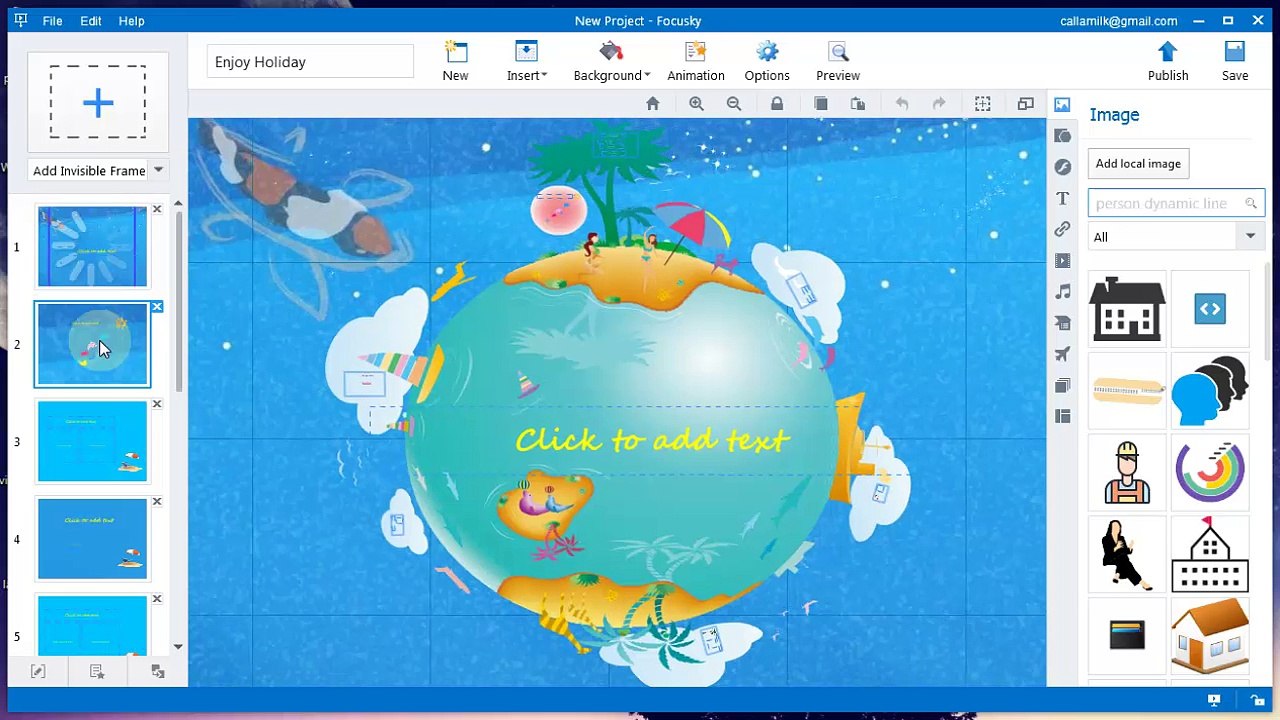
Task: Expand the Add Invisible Frame dropdown arrow
Action: (x=158, y=171)
